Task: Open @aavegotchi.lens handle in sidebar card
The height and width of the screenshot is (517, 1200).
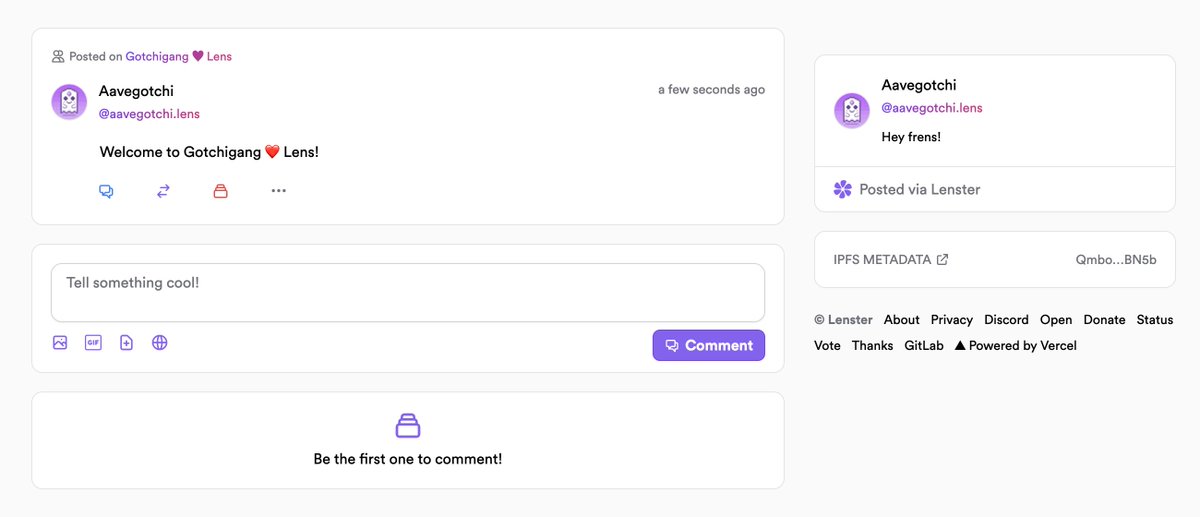Action: click(x=932, y=108)
